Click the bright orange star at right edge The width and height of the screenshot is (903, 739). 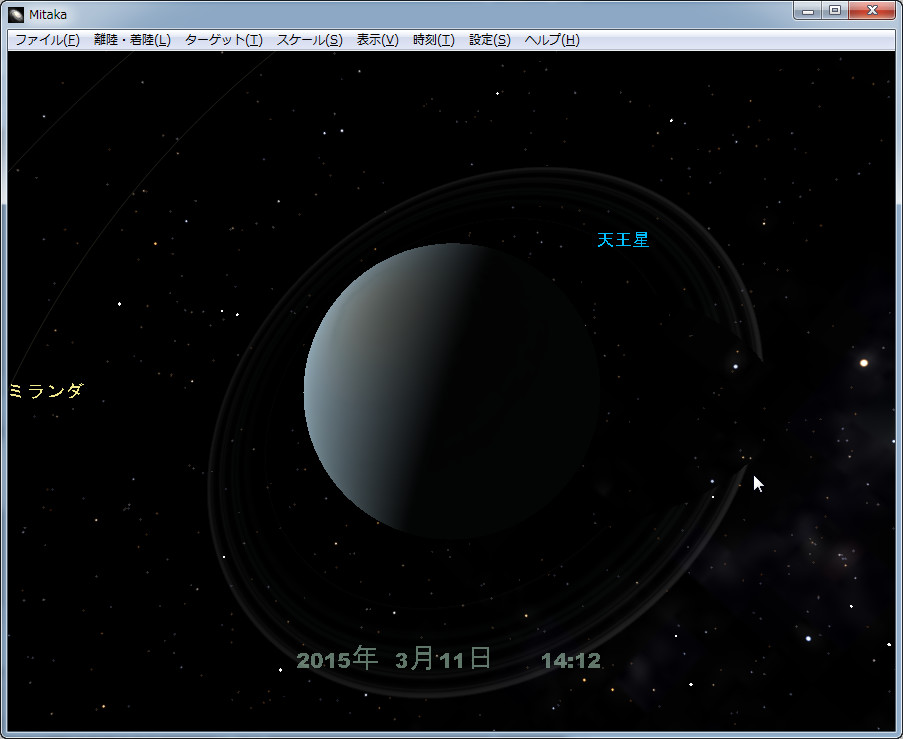(863, 363)
